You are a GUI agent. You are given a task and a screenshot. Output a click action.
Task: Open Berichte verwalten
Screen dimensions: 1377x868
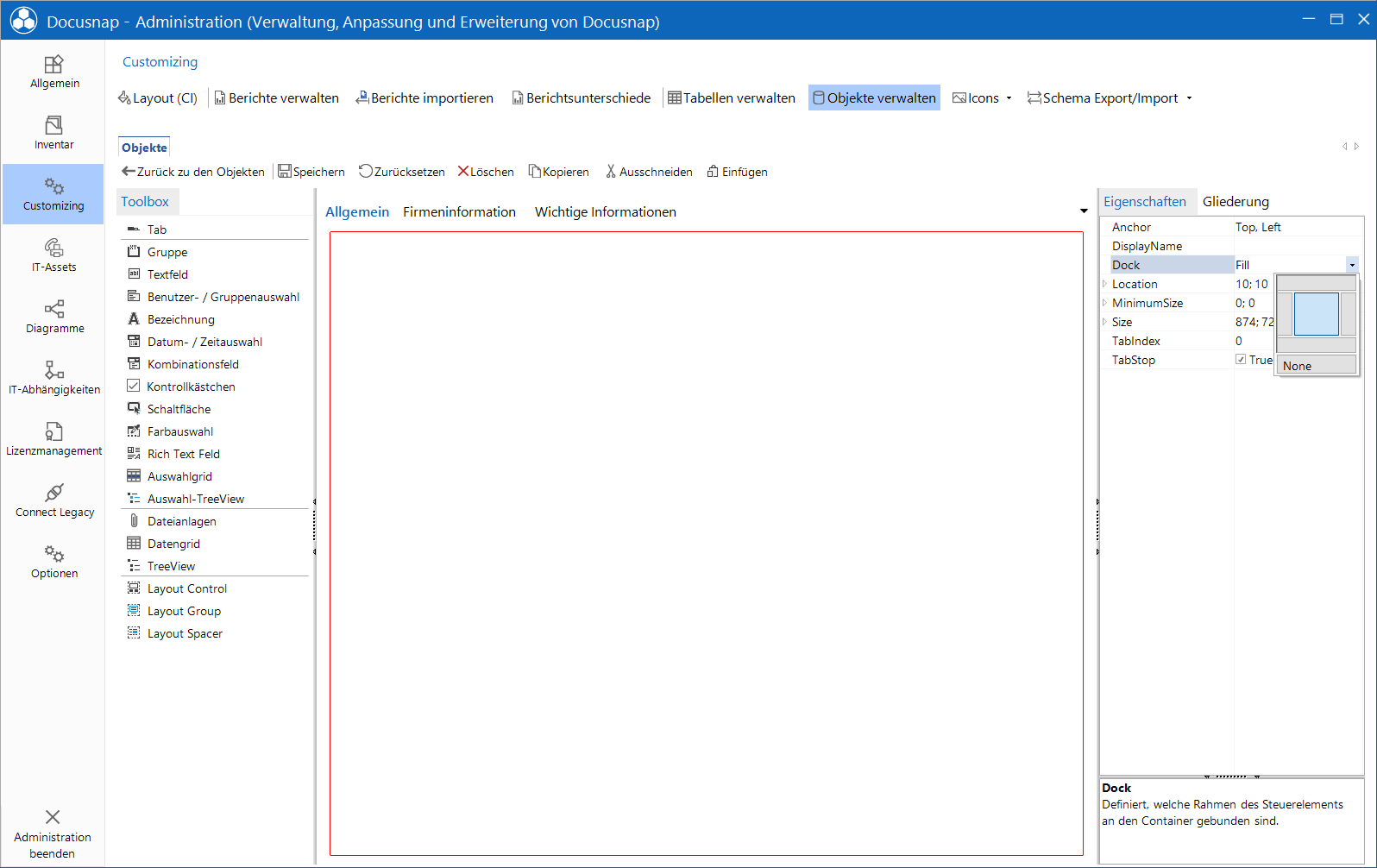(x=276, y=98)
